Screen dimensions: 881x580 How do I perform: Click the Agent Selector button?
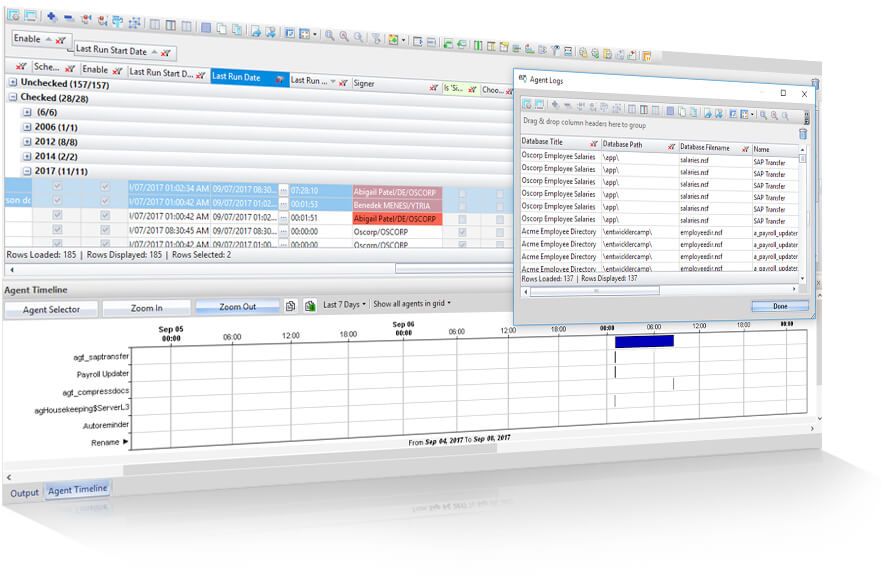(x=51, y=310)
